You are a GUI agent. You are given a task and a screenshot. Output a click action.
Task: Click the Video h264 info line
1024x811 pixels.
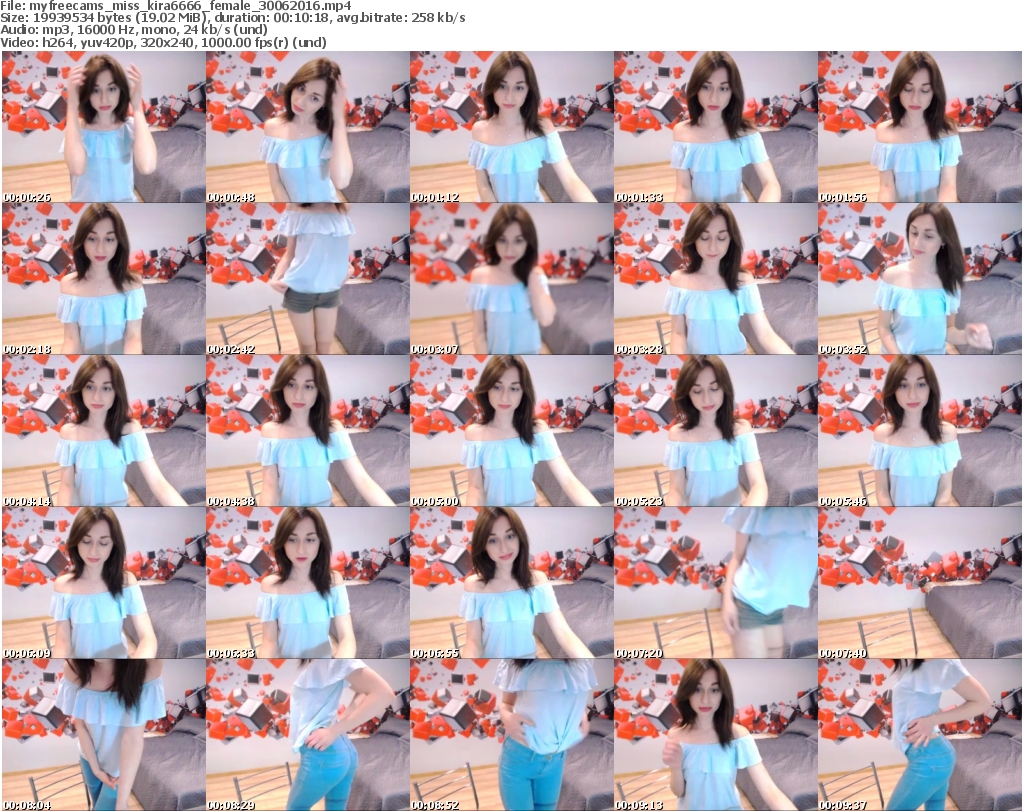click(163, 42)
